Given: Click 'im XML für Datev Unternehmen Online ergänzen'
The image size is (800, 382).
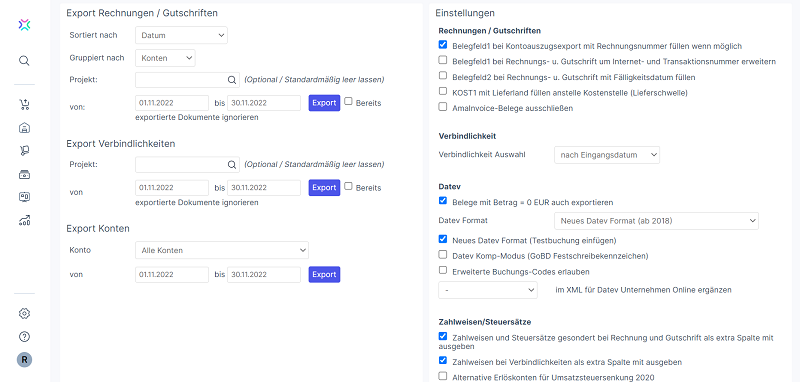Looking at the screenshot, I should [643, 290].
